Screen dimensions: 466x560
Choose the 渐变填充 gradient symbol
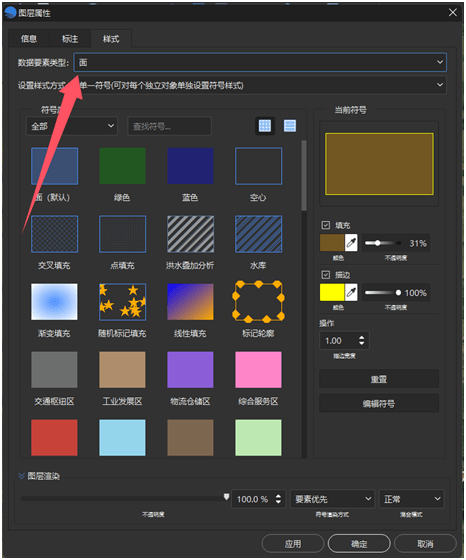tap(54, 302)
